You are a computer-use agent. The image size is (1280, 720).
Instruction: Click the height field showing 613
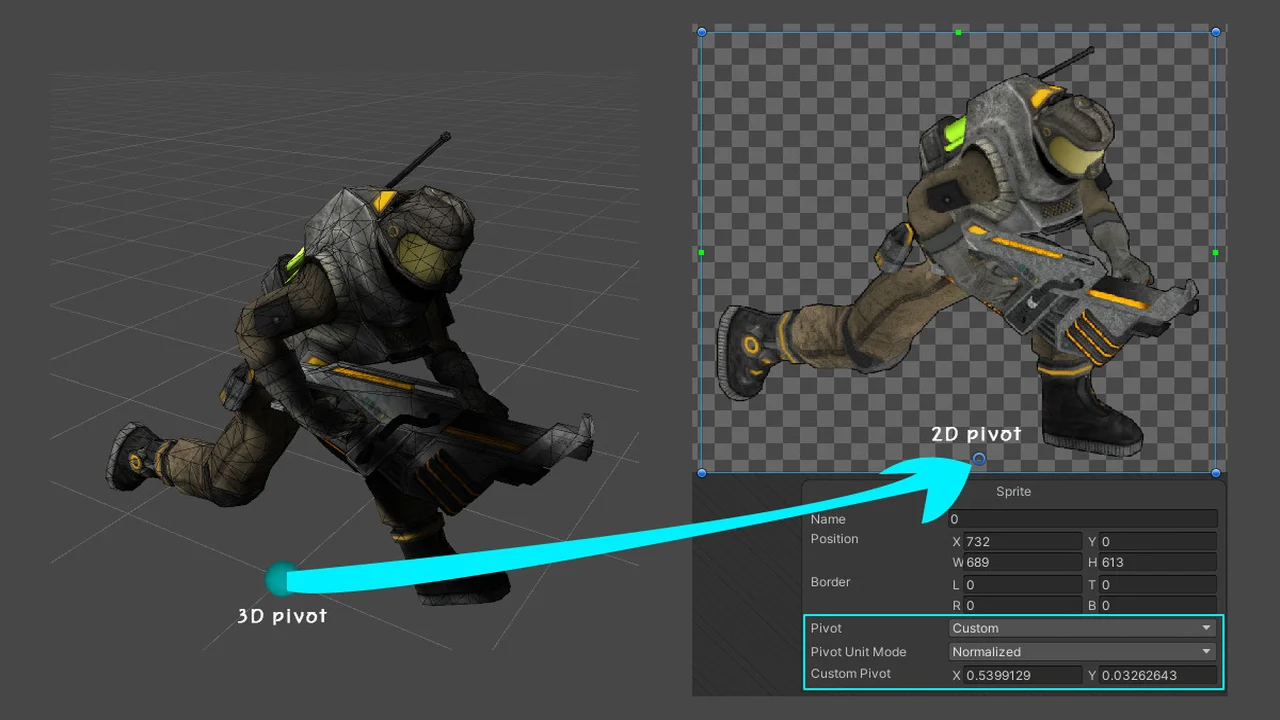1157,562
